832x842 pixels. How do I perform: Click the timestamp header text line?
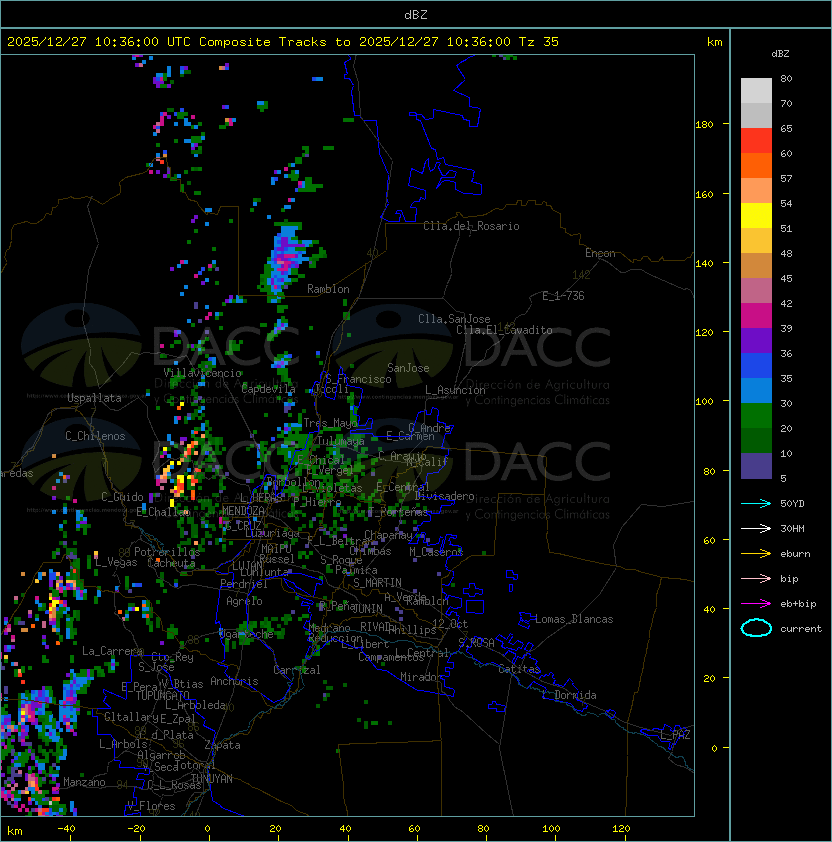[x=283, y=41]
